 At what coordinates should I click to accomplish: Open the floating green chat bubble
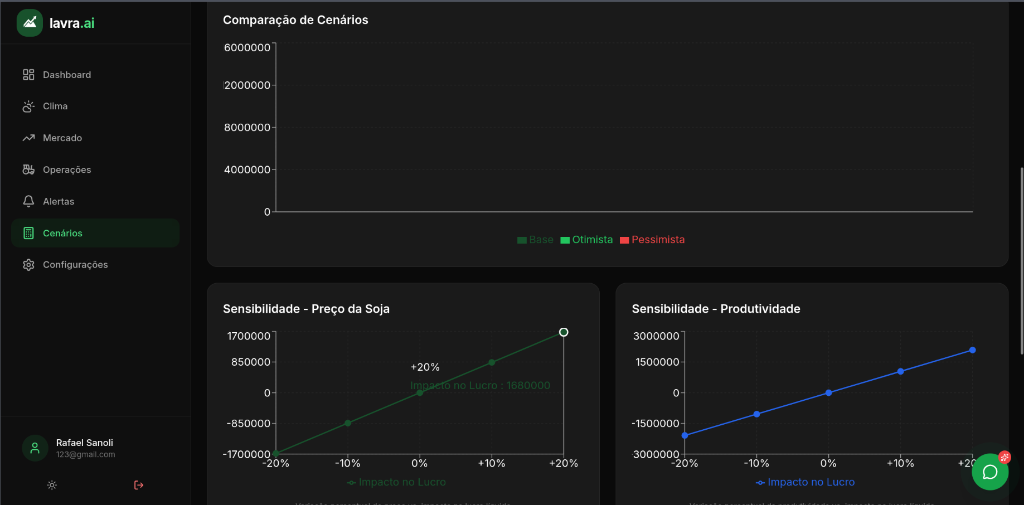tap(990, 472)
